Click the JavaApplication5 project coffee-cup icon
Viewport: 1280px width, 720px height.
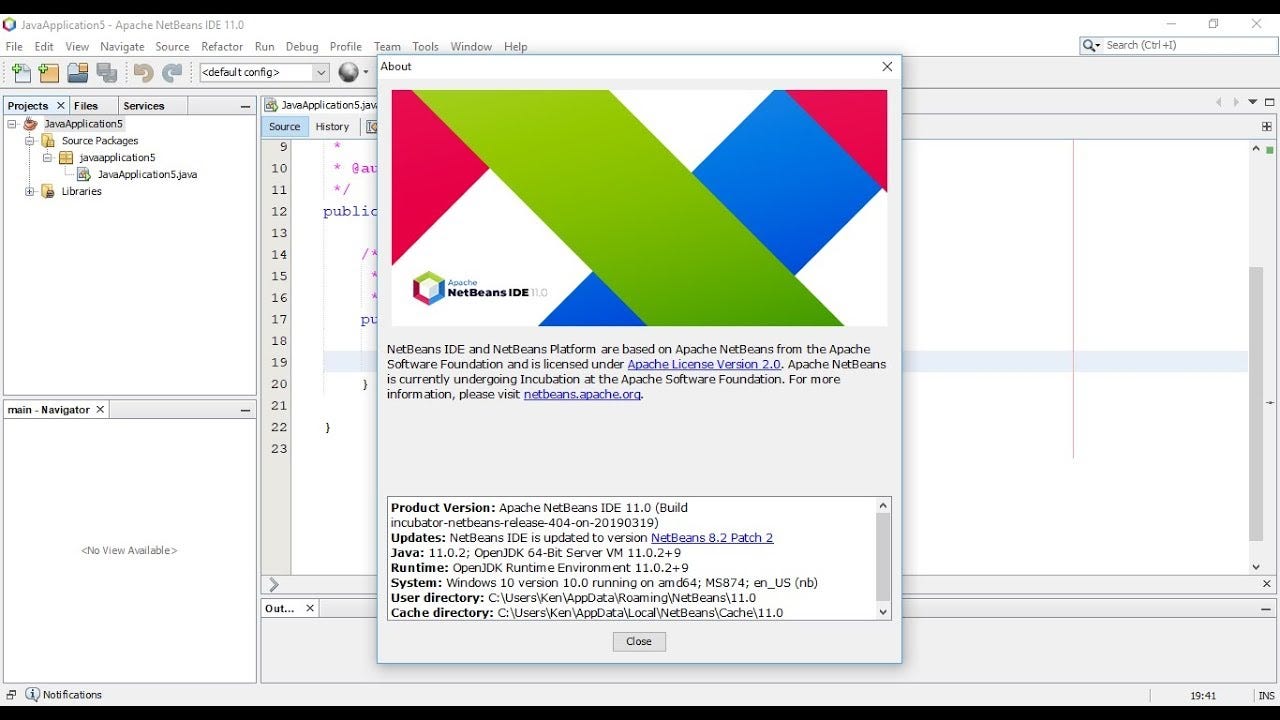30,124
